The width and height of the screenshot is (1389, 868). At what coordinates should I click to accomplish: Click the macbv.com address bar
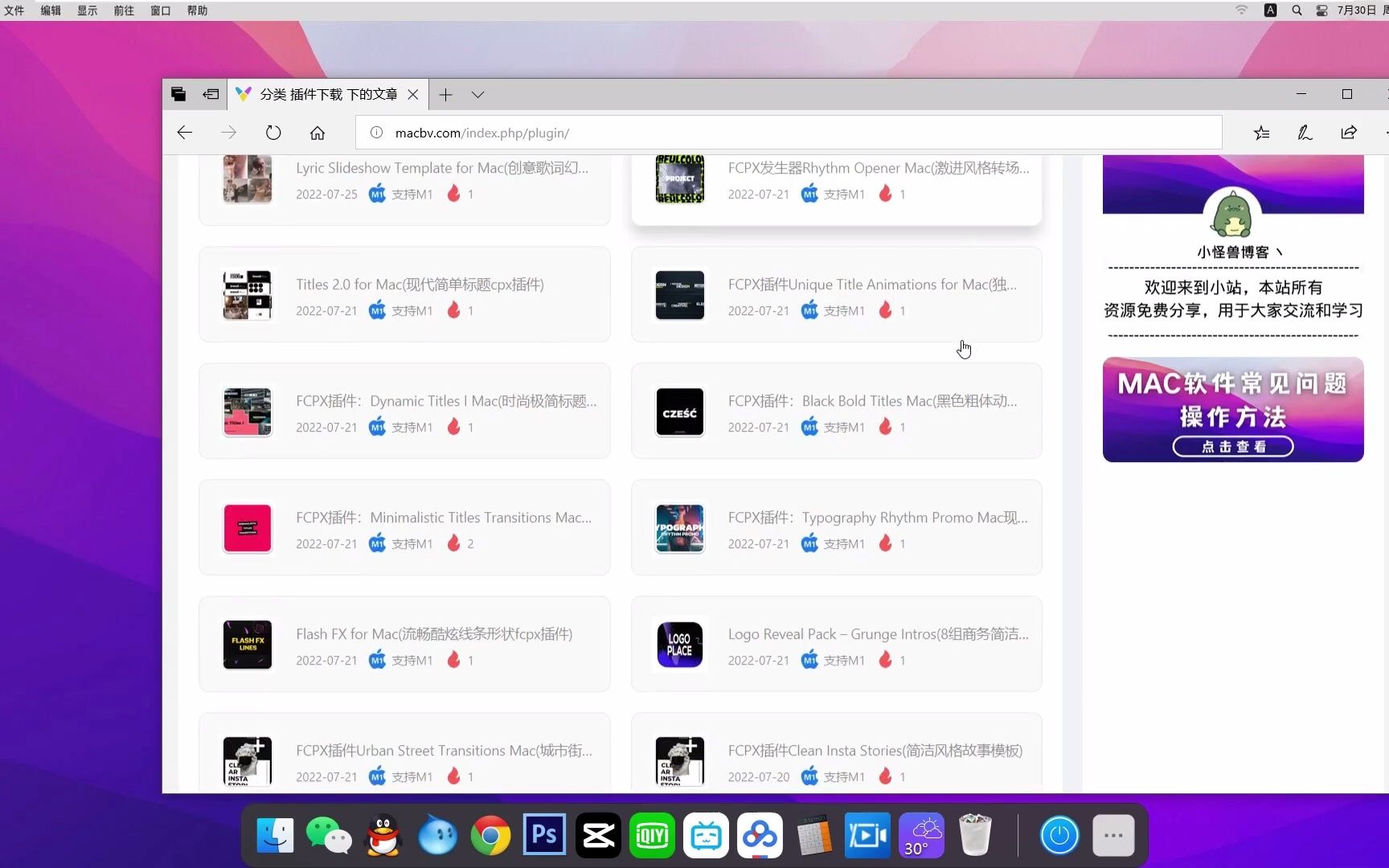[789, 133]
